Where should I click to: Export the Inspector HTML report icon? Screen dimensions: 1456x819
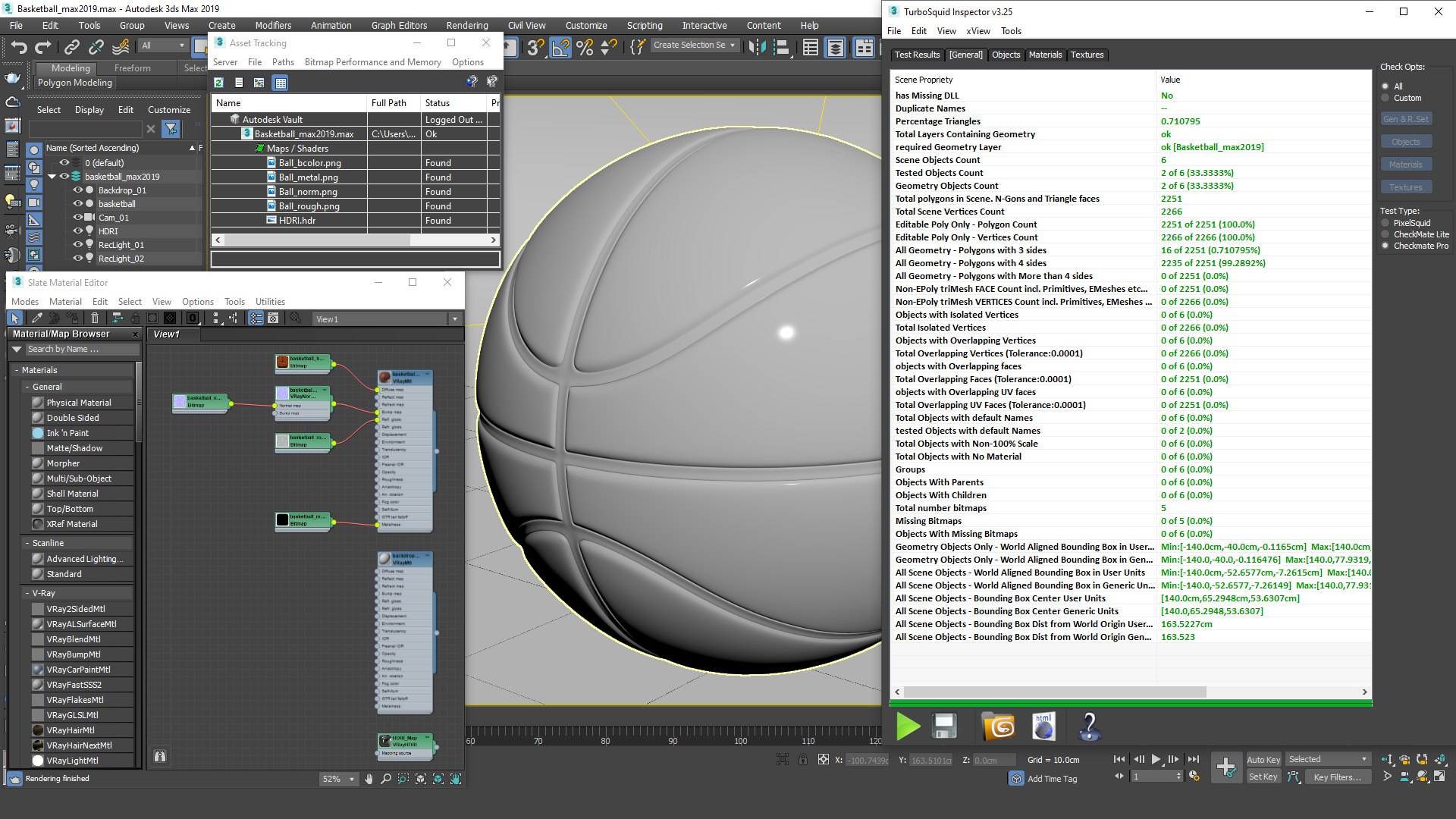[x=1043, y=726]
